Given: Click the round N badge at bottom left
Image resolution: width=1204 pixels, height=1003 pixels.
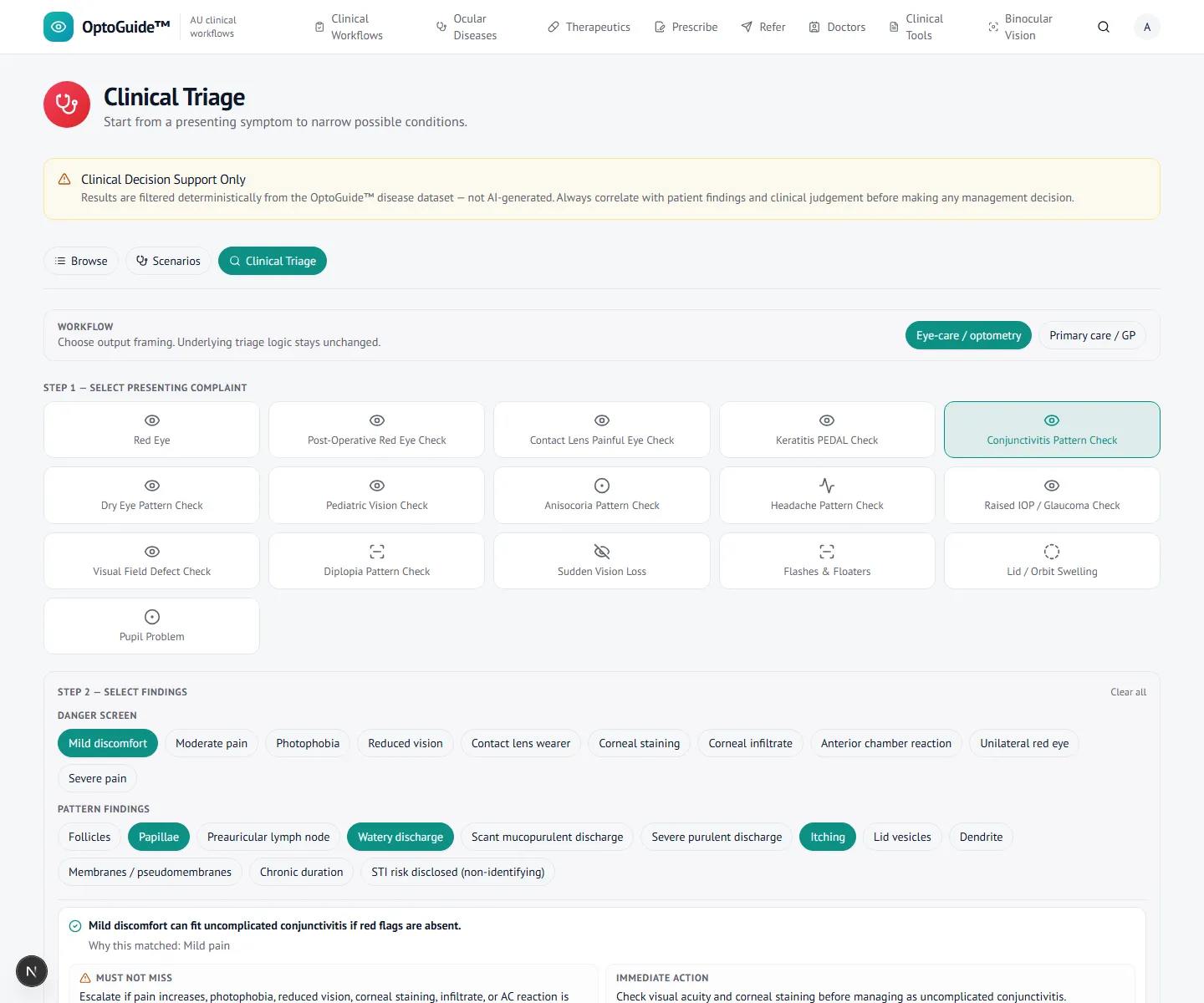Looking at the screenshot, I should coord(32,971).
